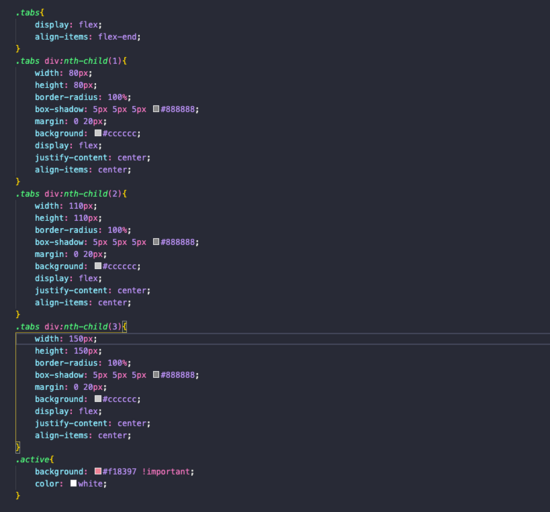Open the #cccccc swatch in nth-child(3) rule
The image size is (550, 512).
click(x=98, y=399)
